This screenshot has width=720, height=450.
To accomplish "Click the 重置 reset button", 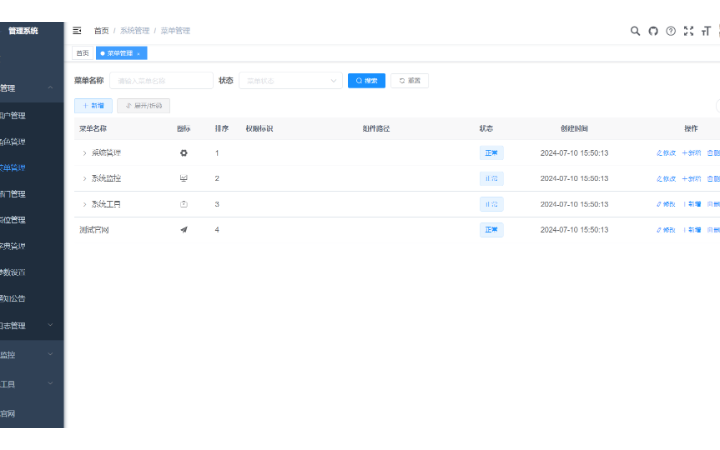I will tap(410, 81).
